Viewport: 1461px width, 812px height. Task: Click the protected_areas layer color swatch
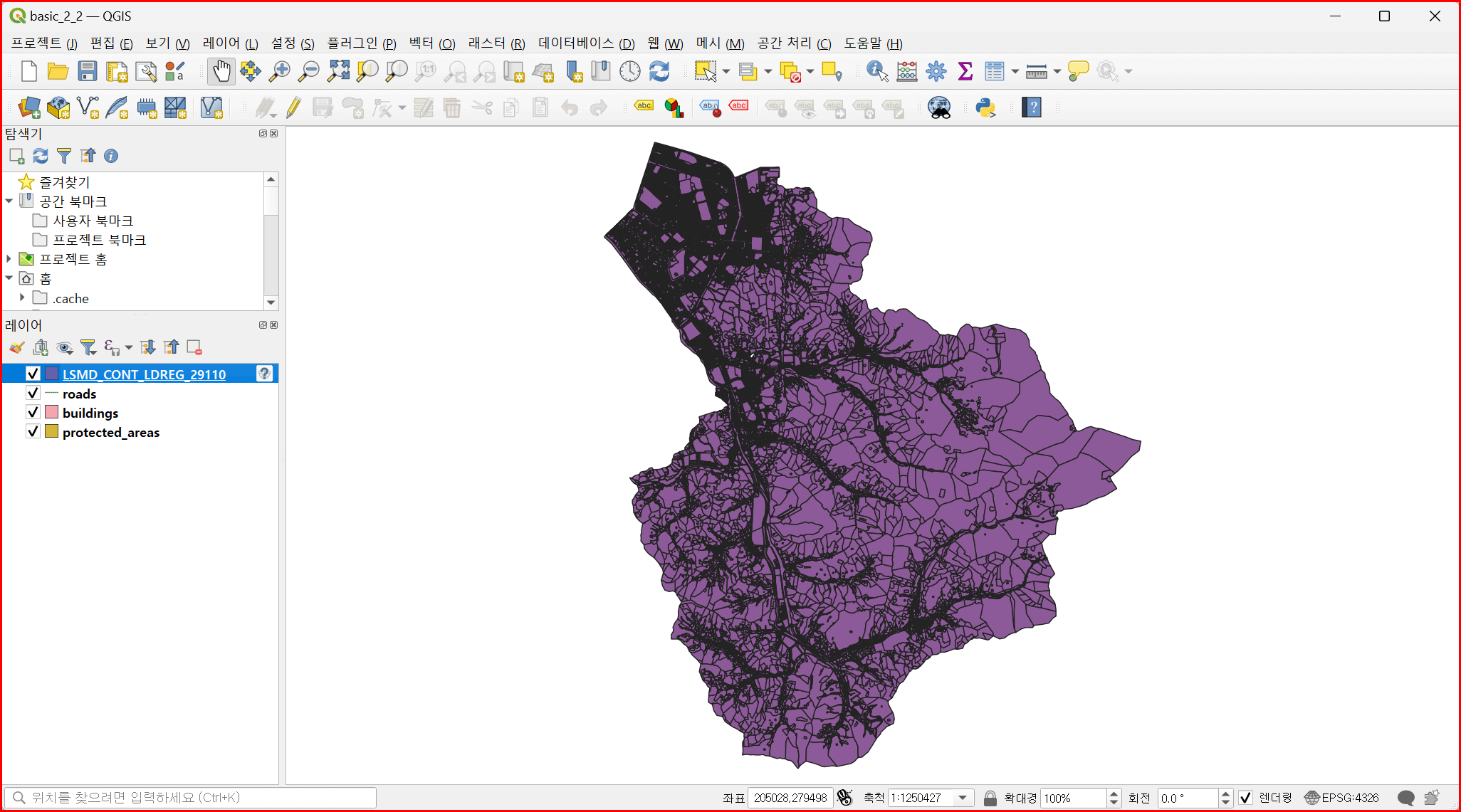tap(51, 431)
